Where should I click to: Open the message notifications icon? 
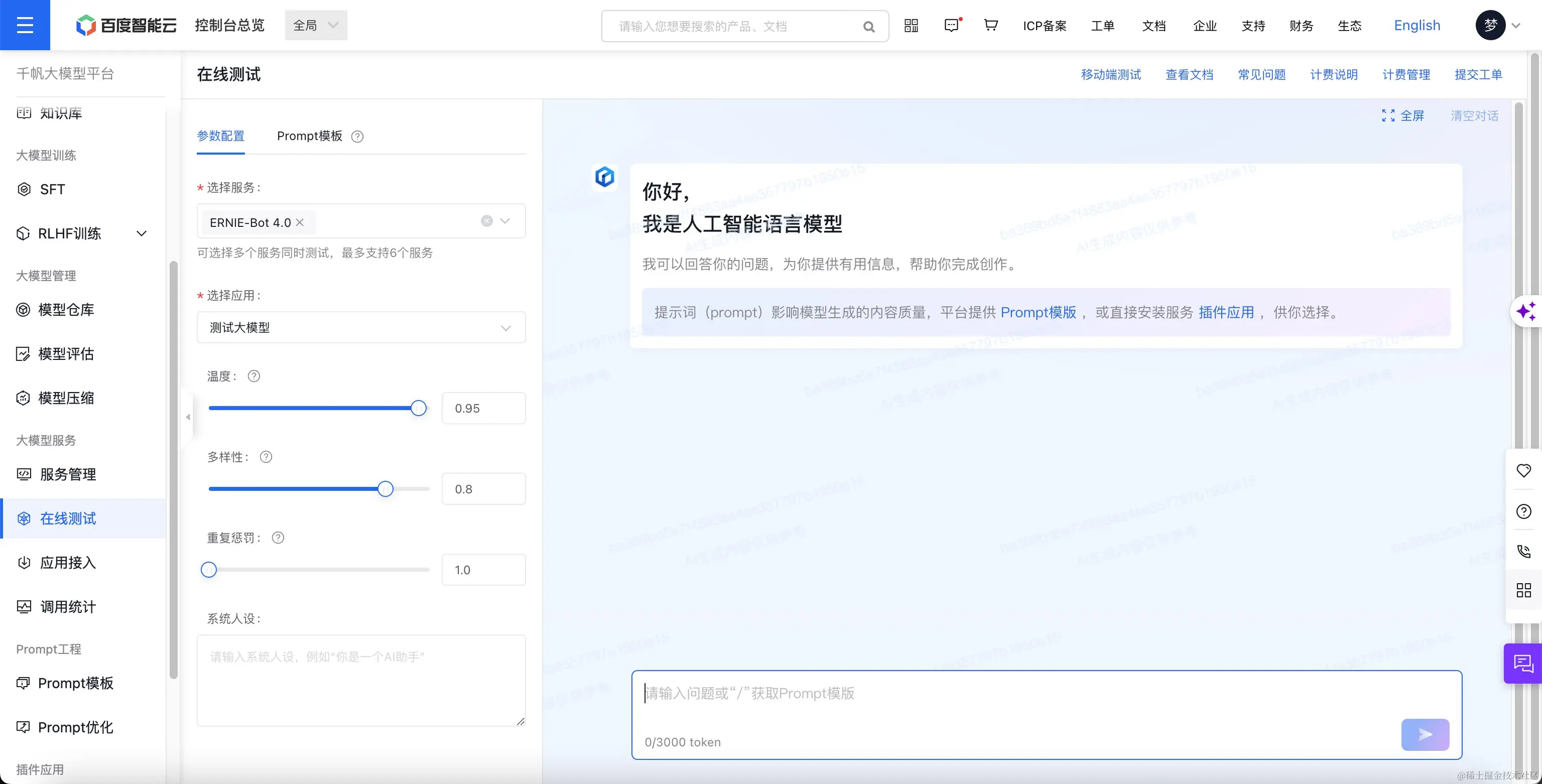click(x=951, y=25)
